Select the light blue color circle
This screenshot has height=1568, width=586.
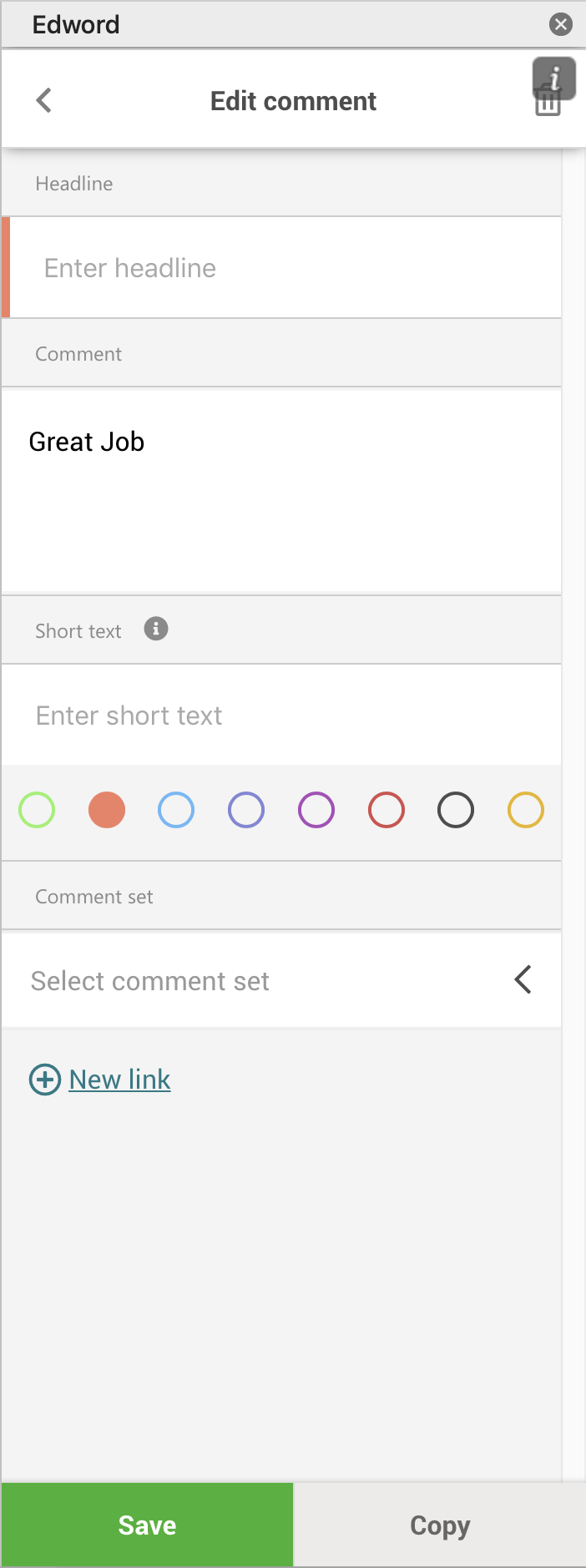click(x=176, y=810)
